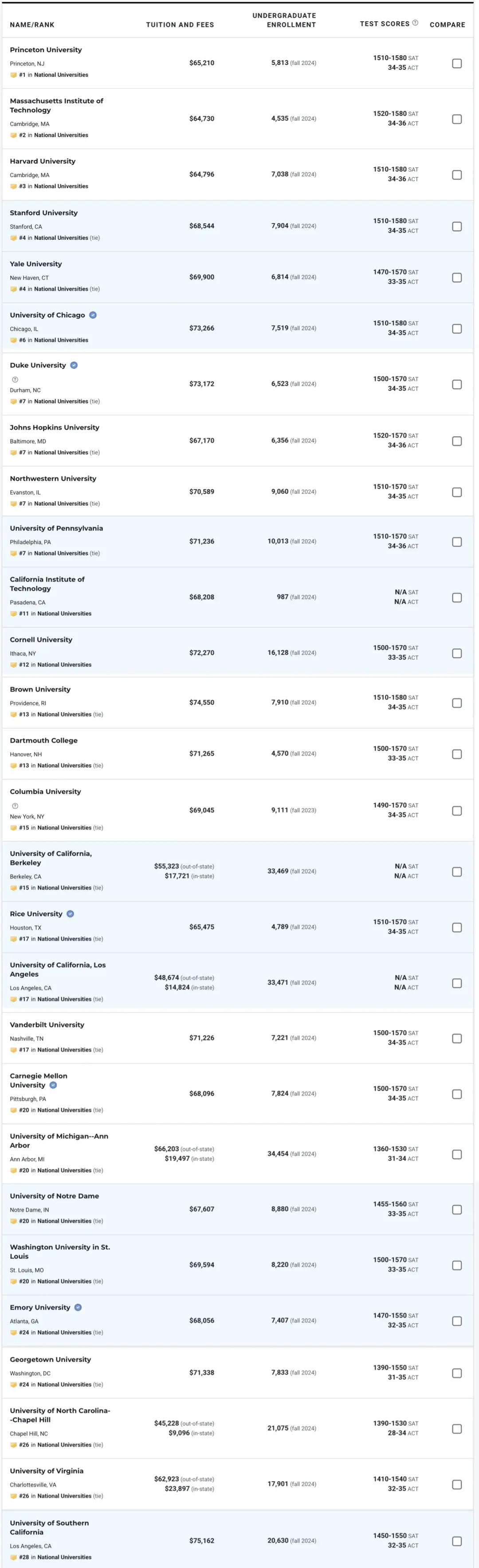Click the Name/Rank column header
Image resolution: width=479 pixels, height=1568 pixels.
point(32,25)
